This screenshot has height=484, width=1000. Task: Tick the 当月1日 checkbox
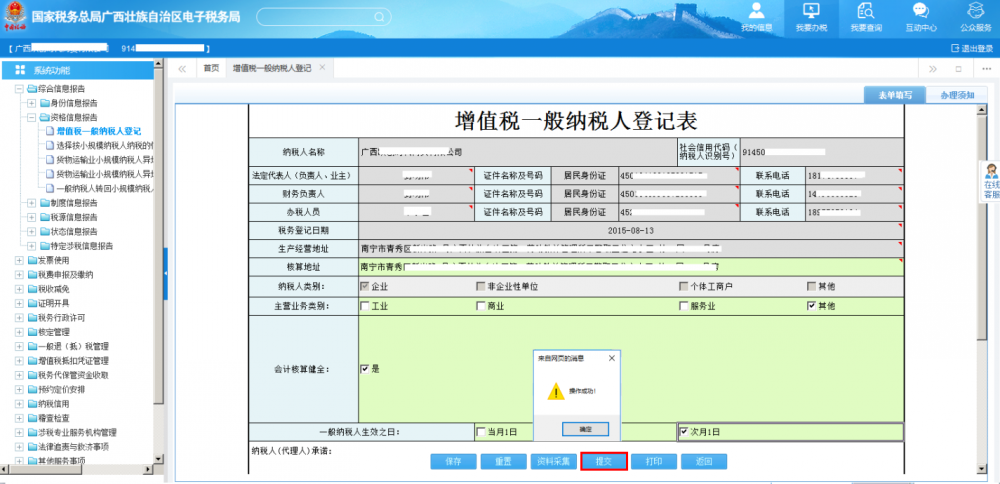click(481, 432)
